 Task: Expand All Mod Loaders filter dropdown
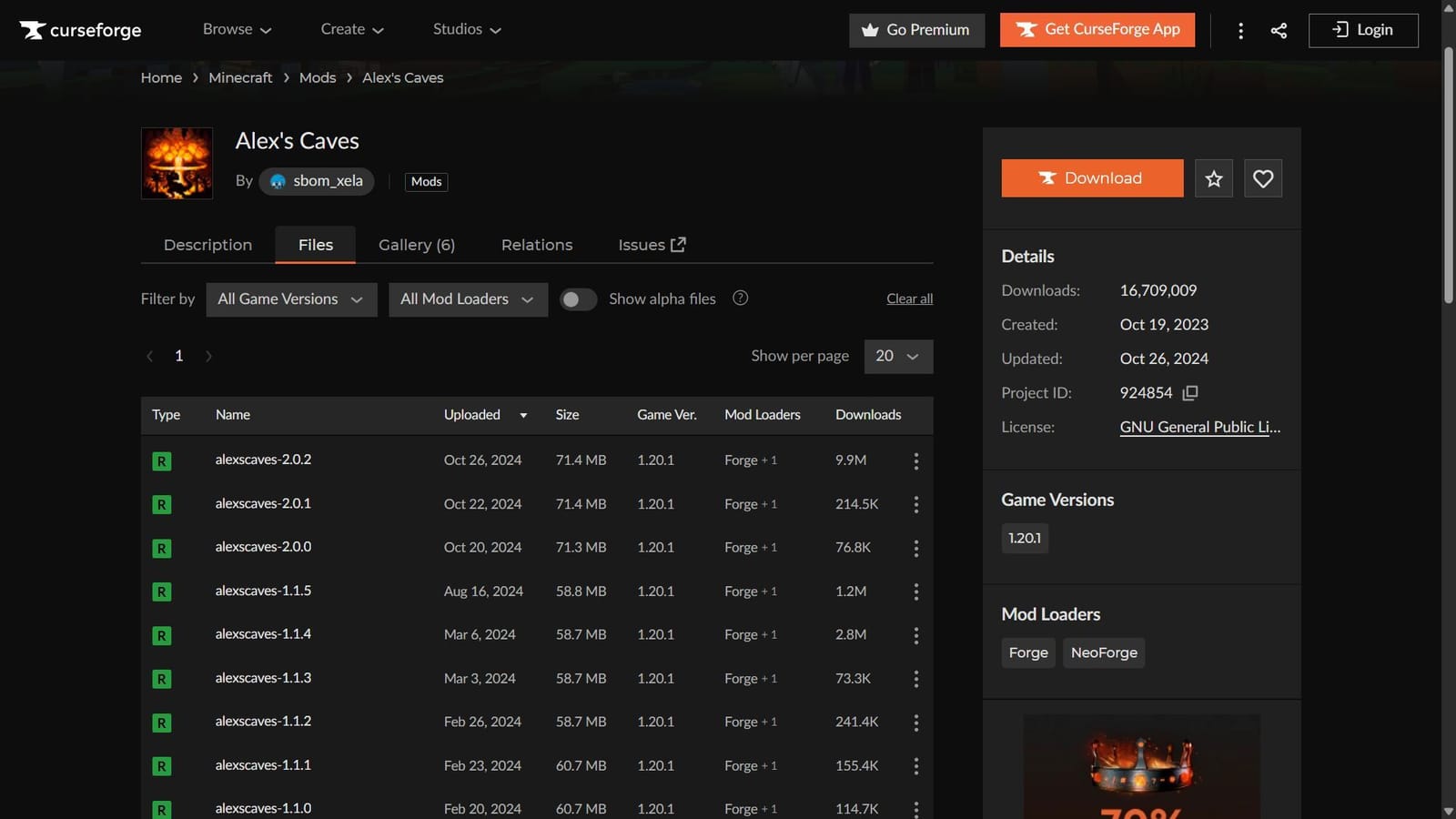coord(468,299)
